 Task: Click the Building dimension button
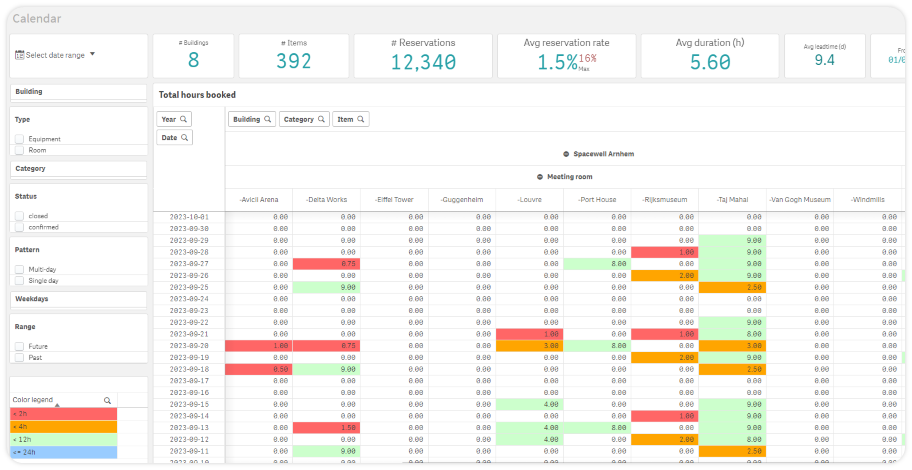pos(252,119)
